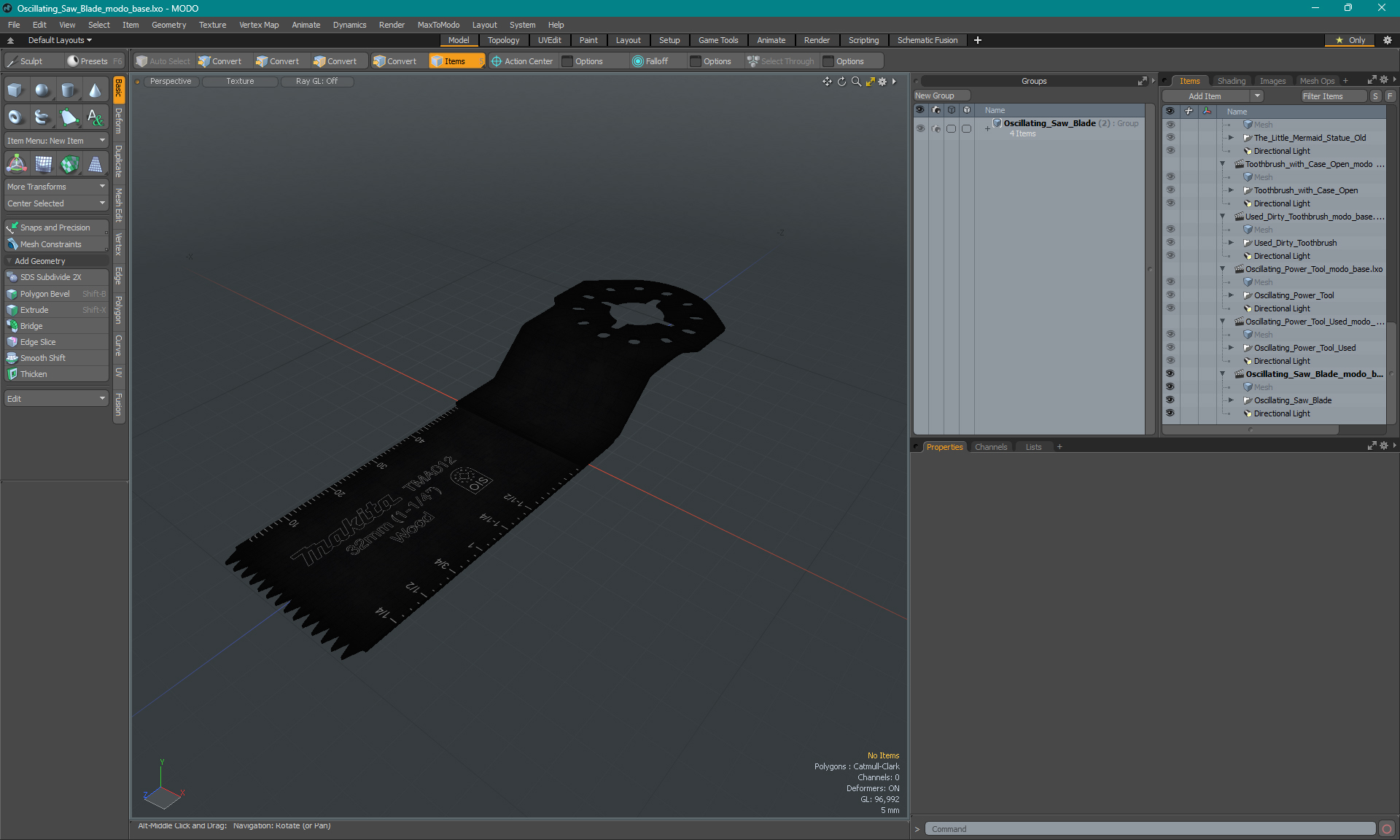
Task: Activate the Bridge tool
Action: (x=57, y=326)
